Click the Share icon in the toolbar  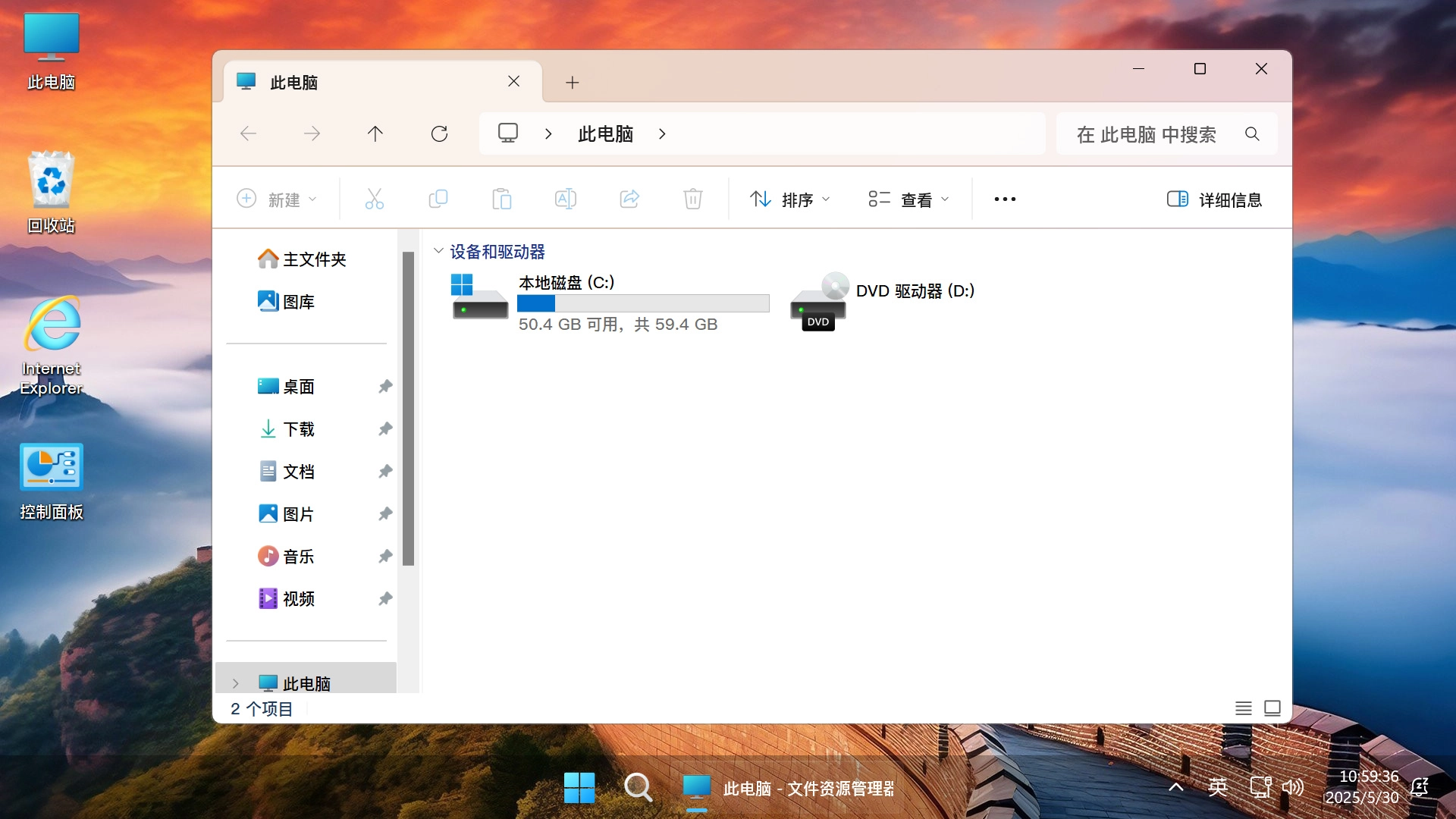(x=629, y=199)
